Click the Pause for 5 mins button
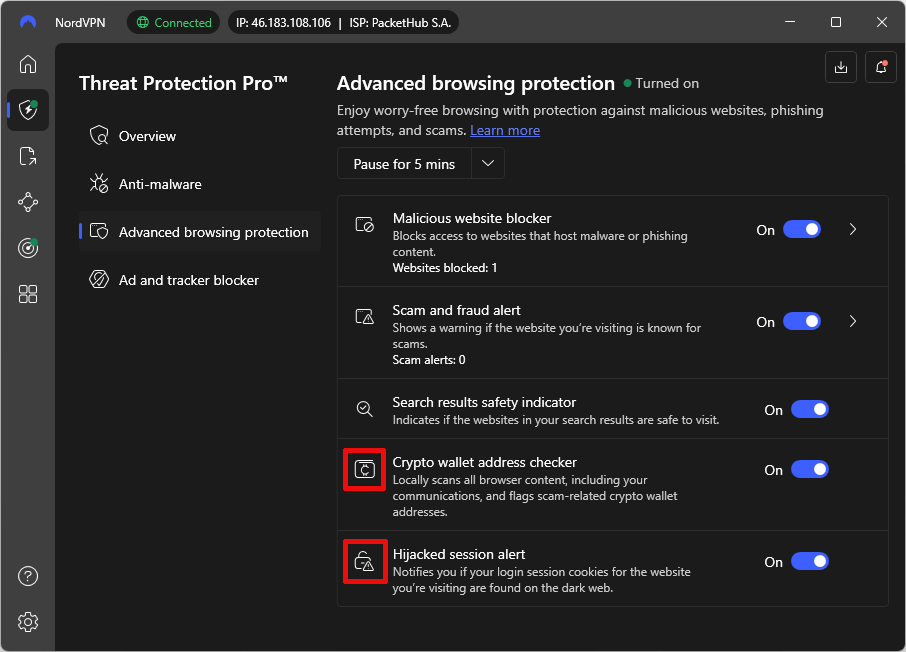 (404, 164)
